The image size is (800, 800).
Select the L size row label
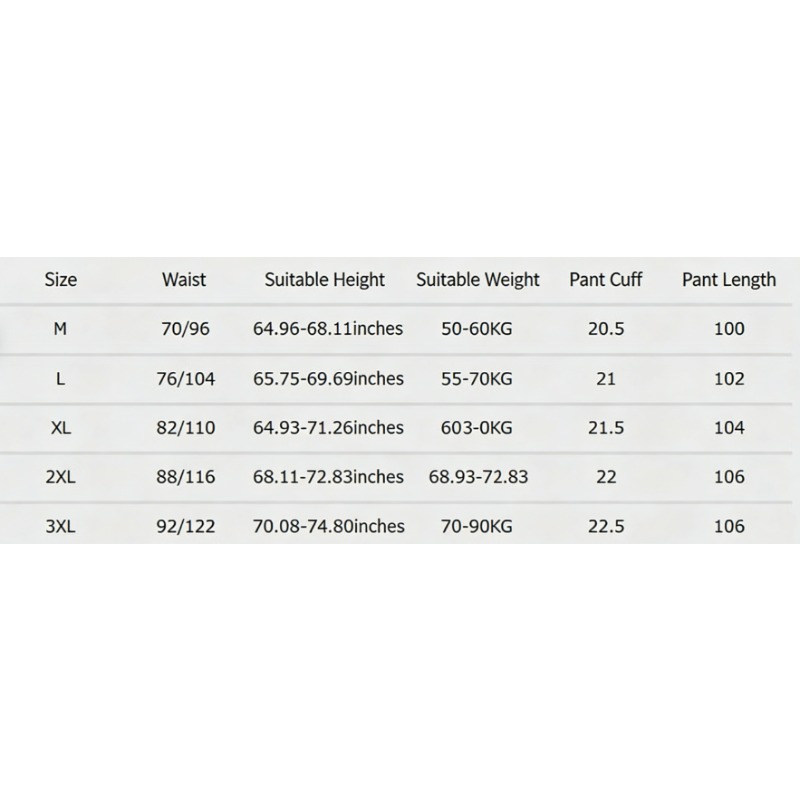(60, 379)
